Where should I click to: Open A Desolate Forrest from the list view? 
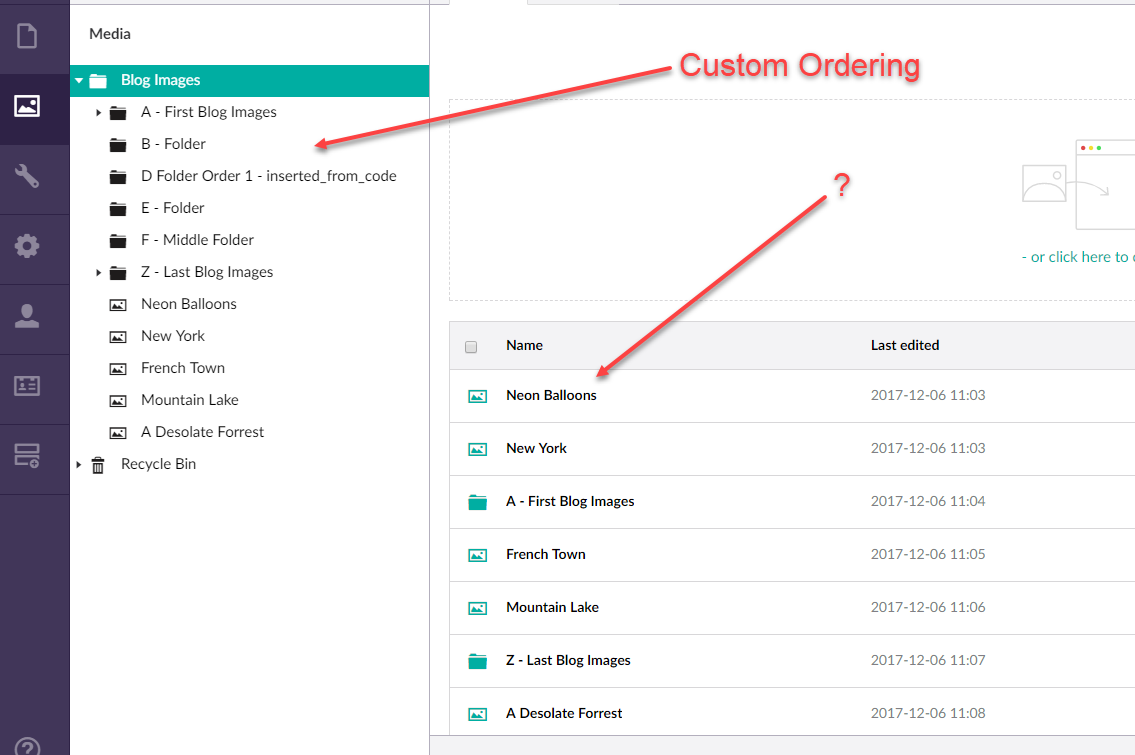[x=564, y=713]
